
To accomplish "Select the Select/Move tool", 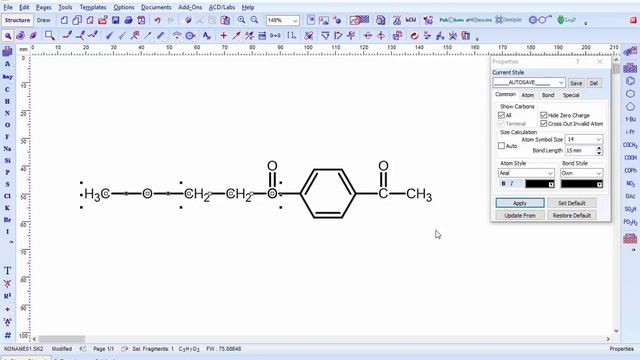I will point(8,36).
